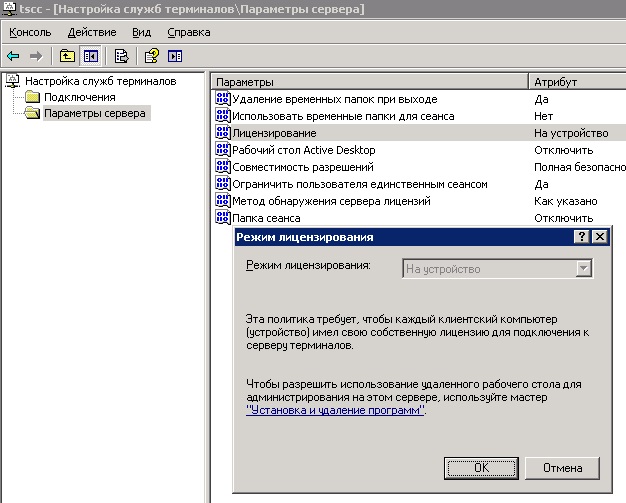
Task: Toggle the console tree show/hide icon
Action: pos(91,56)
